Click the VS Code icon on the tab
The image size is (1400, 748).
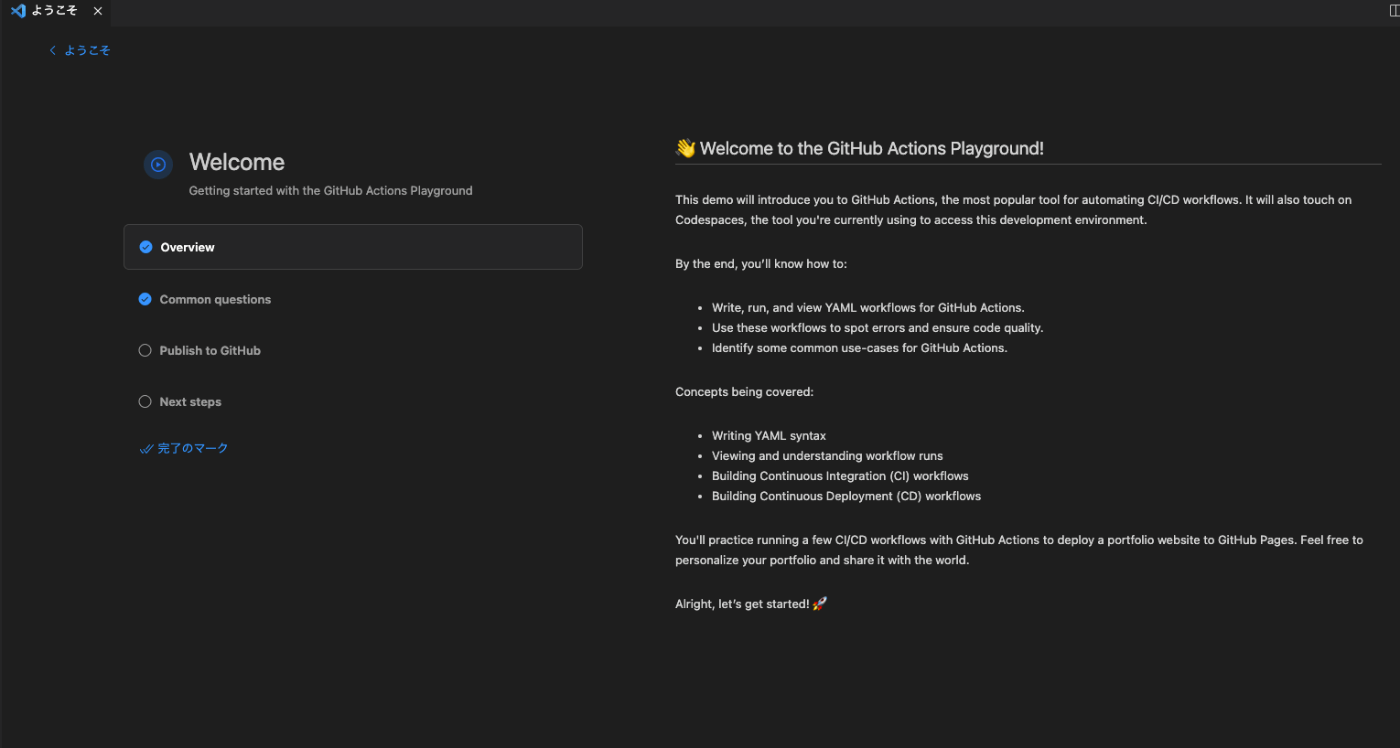18,11
